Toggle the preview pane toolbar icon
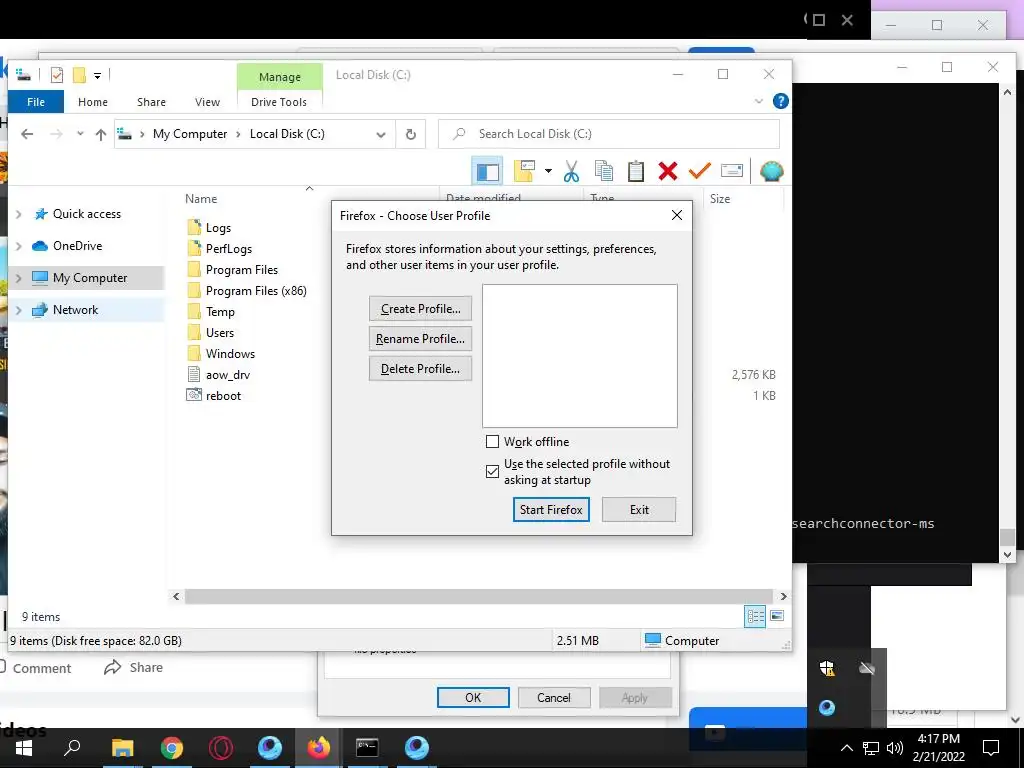This screenshot has height=768, width=1024. [x=487, y=171]
